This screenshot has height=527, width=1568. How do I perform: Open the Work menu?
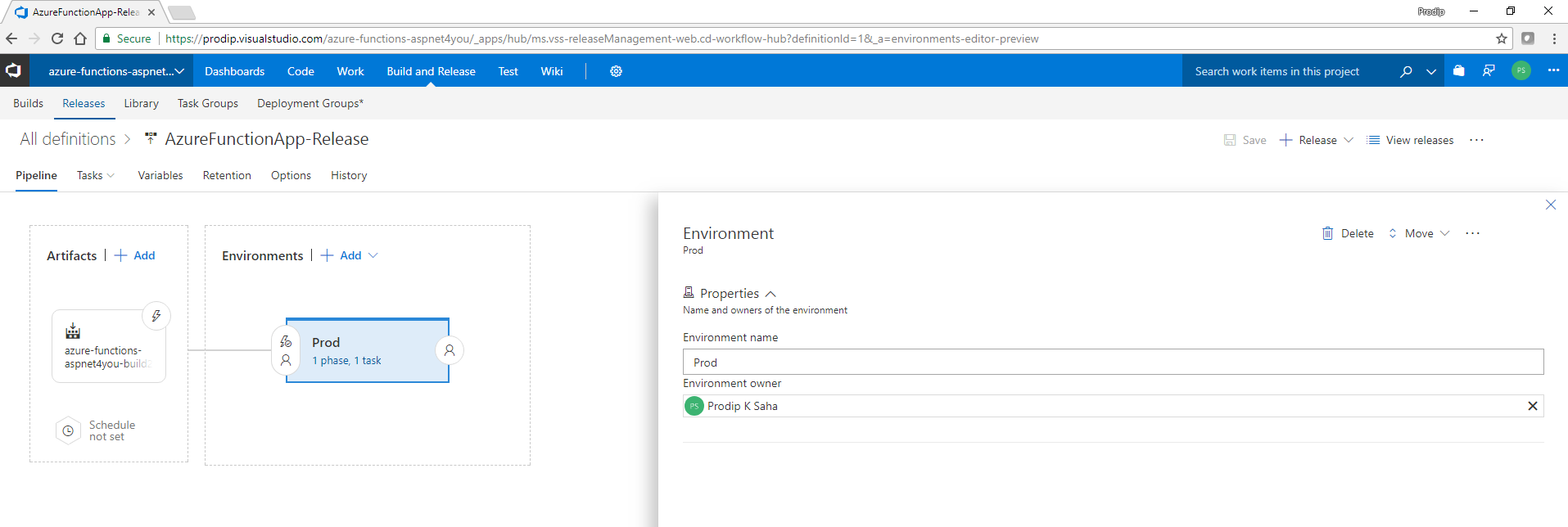[350, 71]
